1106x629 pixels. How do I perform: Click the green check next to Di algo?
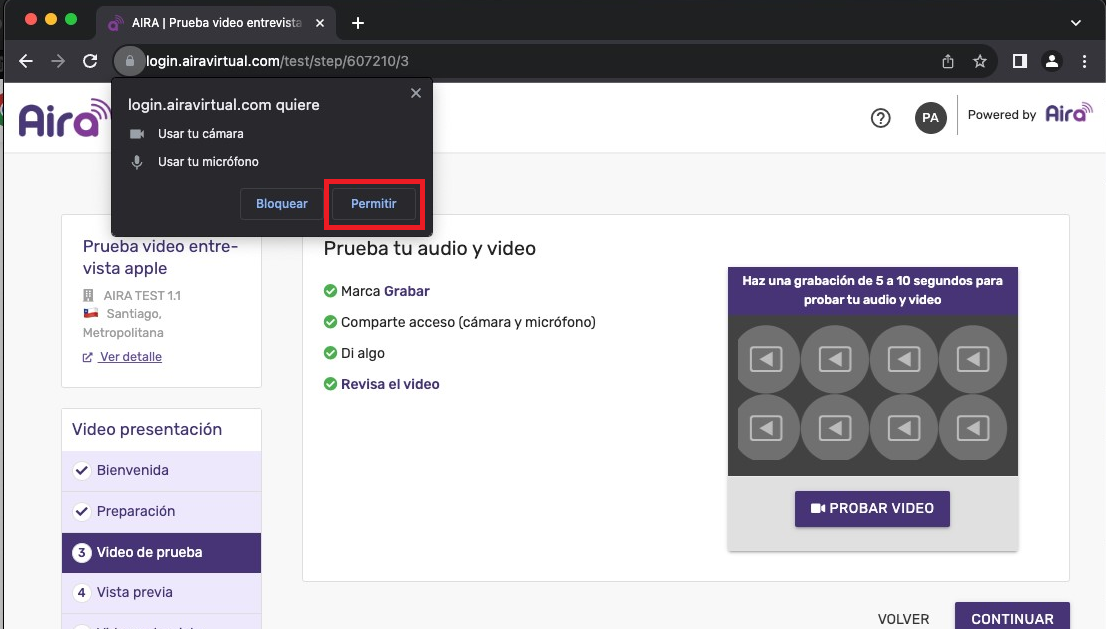[x=329, y=353]
